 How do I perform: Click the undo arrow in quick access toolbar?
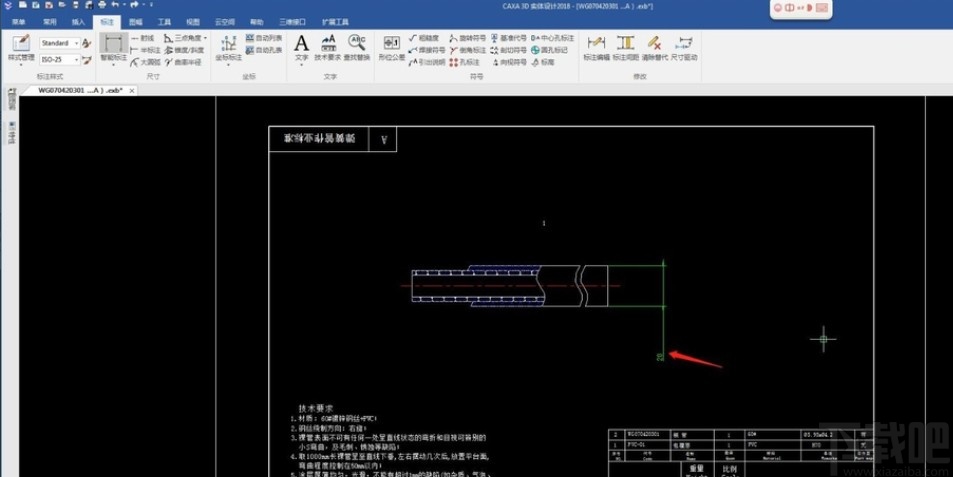115,5
